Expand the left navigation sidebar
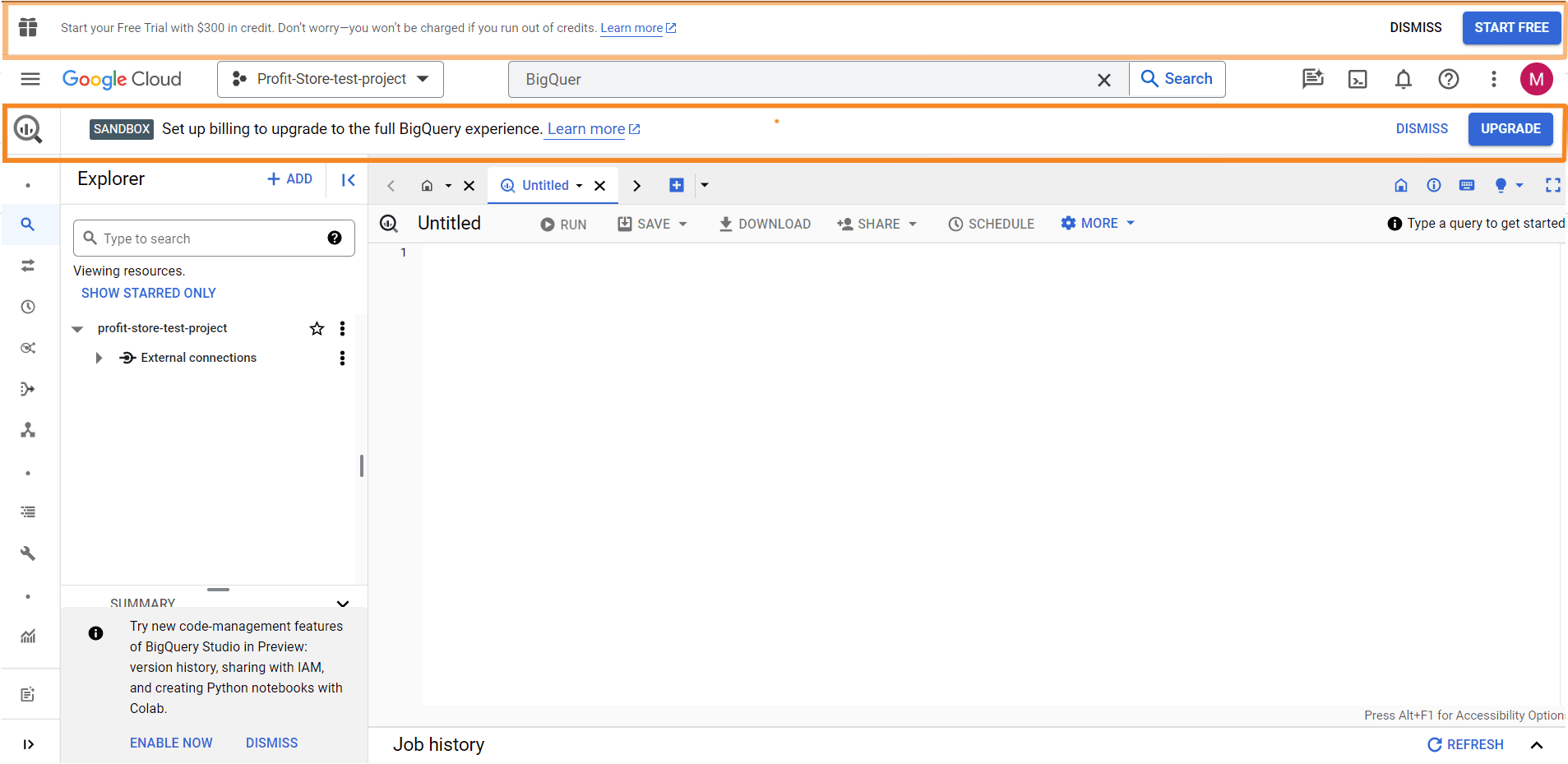The height and width of the screenshot is (764, 1568). click(x=28, y=744)
